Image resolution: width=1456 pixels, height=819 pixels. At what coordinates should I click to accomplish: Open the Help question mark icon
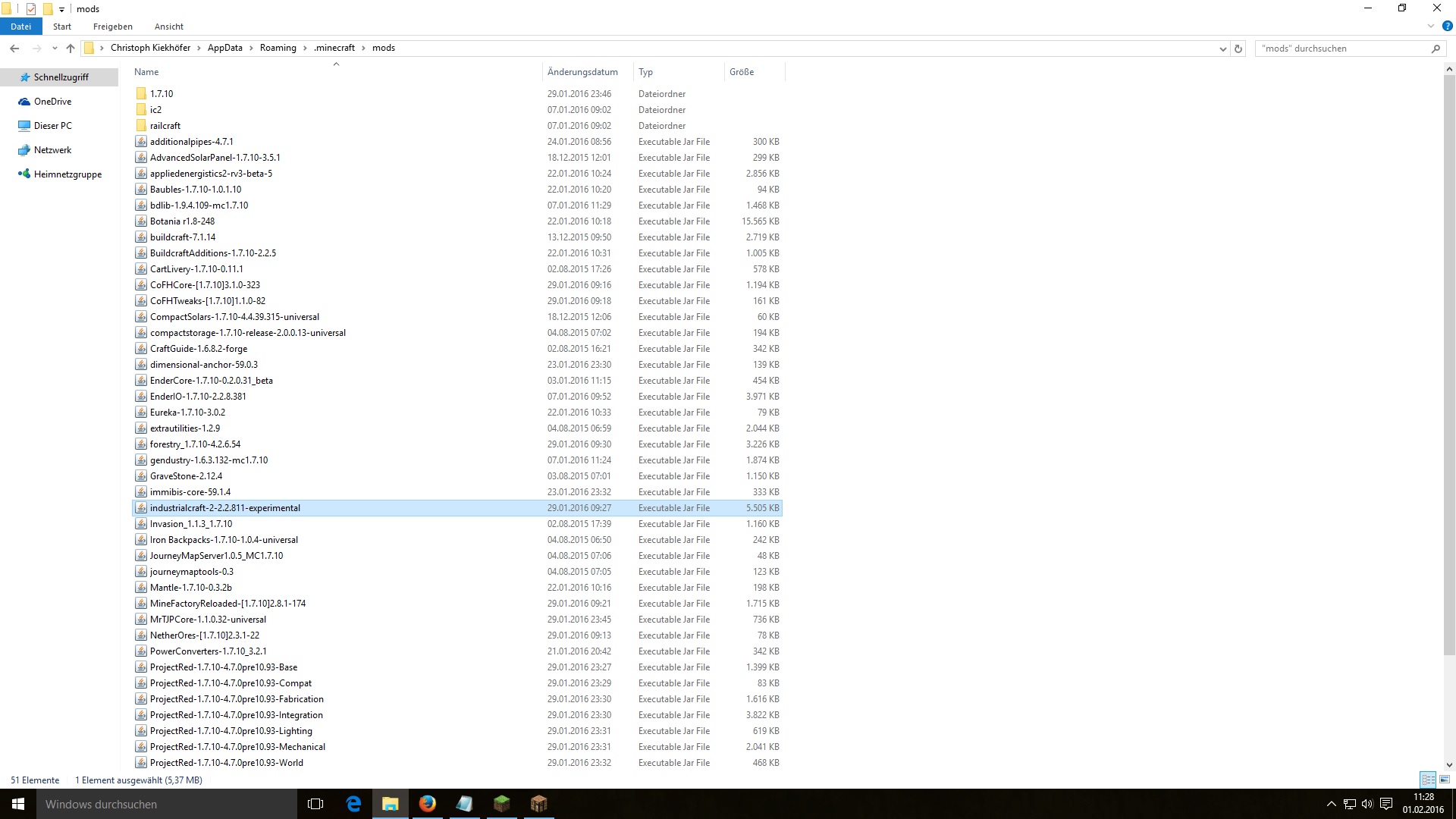click(1447, 26)
